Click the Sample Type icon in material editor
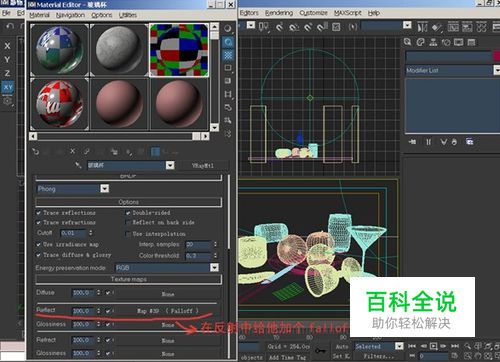The image size is (500, 362). click(228, 29)
